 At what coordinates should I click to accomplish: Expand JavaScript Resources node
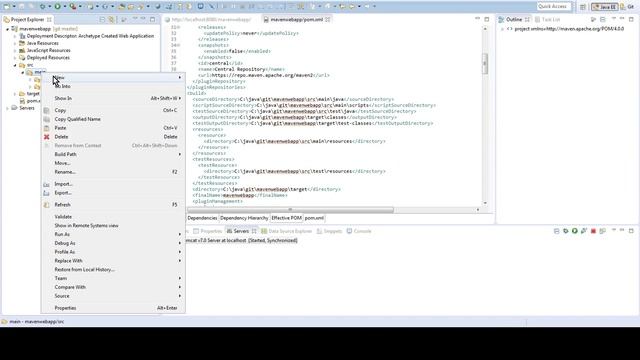click(x=15, y=51)
